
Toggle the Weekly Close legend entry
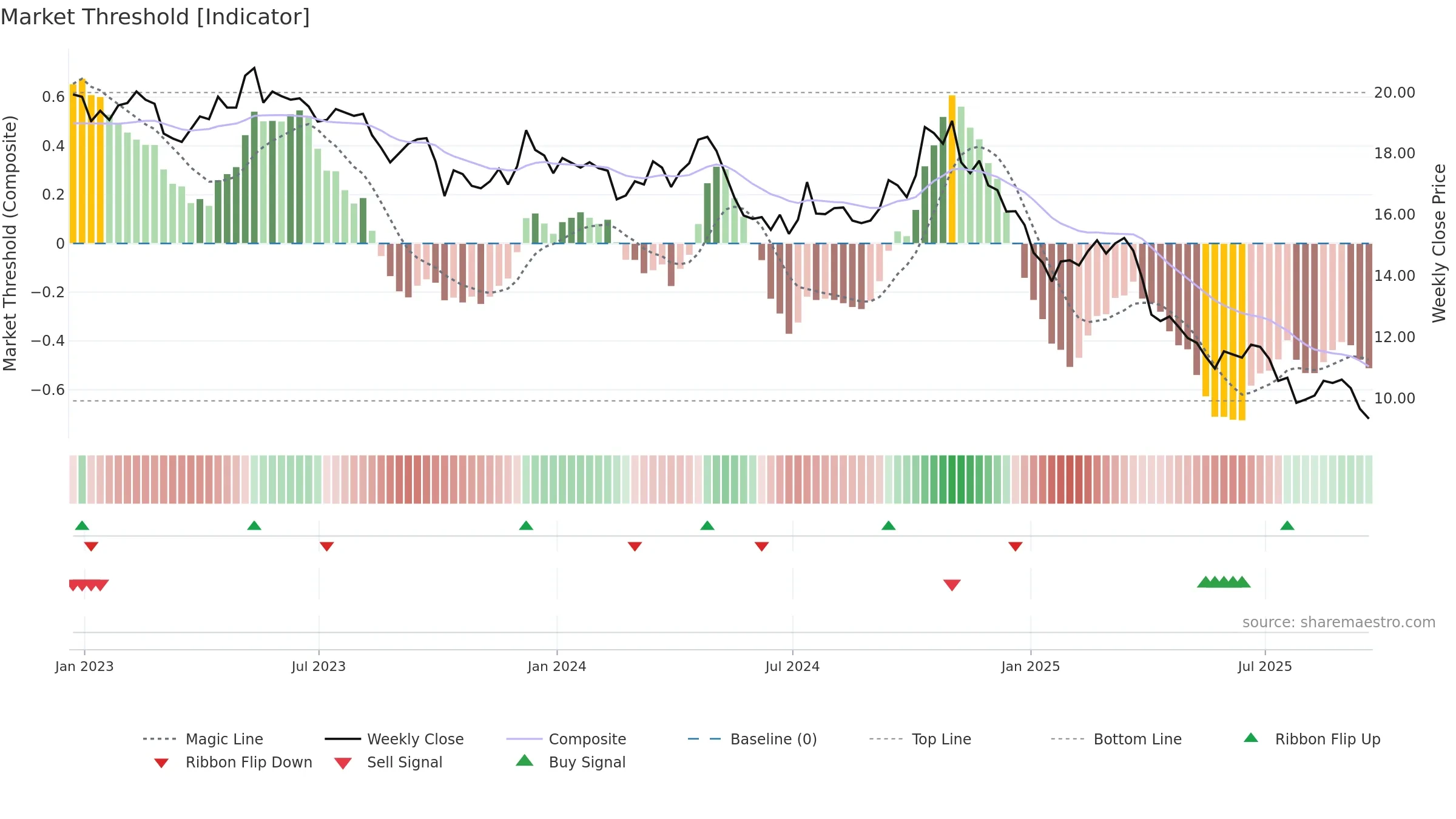[x=394, y=739]
